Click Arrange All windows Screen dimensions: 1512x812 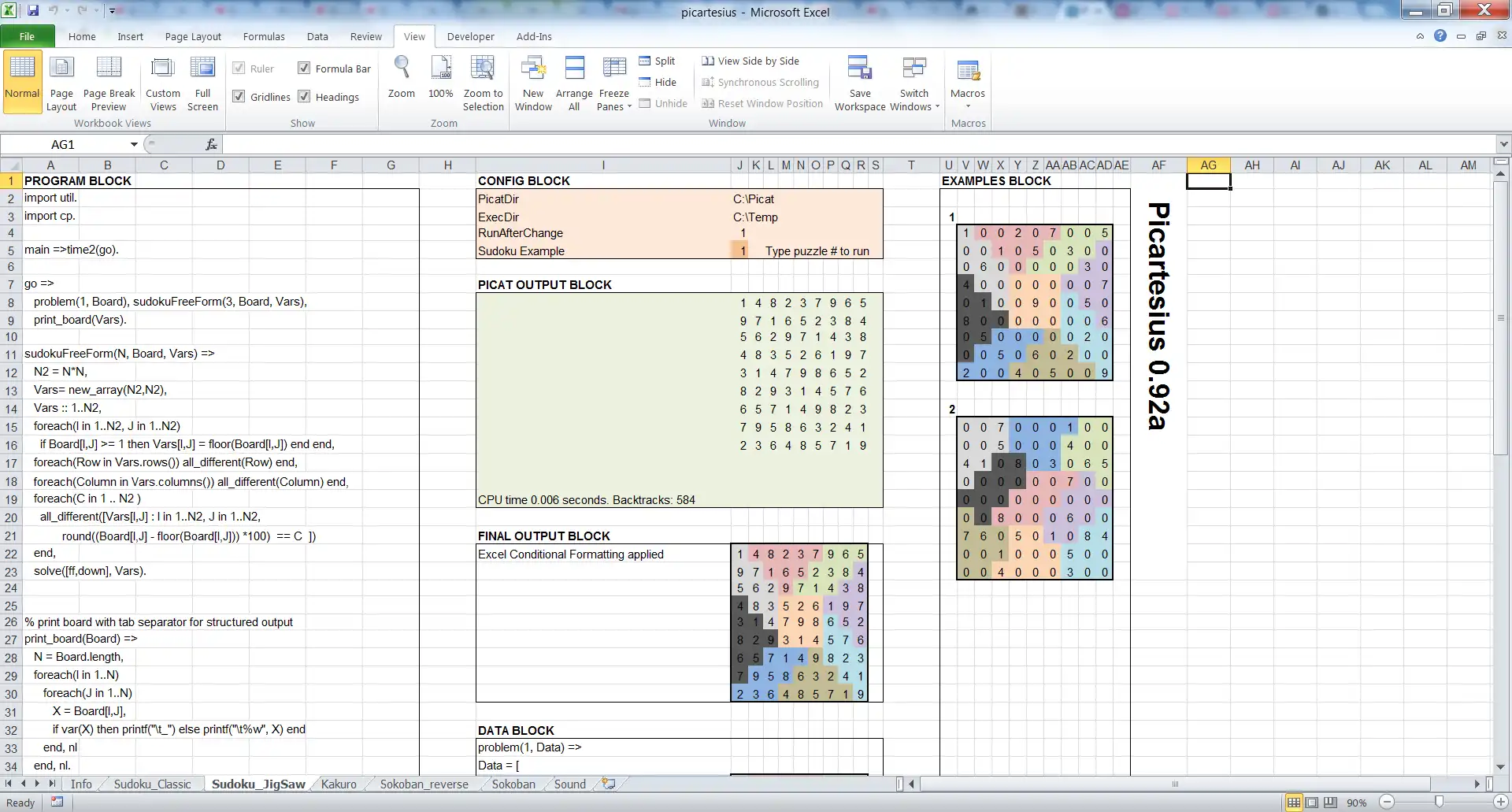point(574,82)
